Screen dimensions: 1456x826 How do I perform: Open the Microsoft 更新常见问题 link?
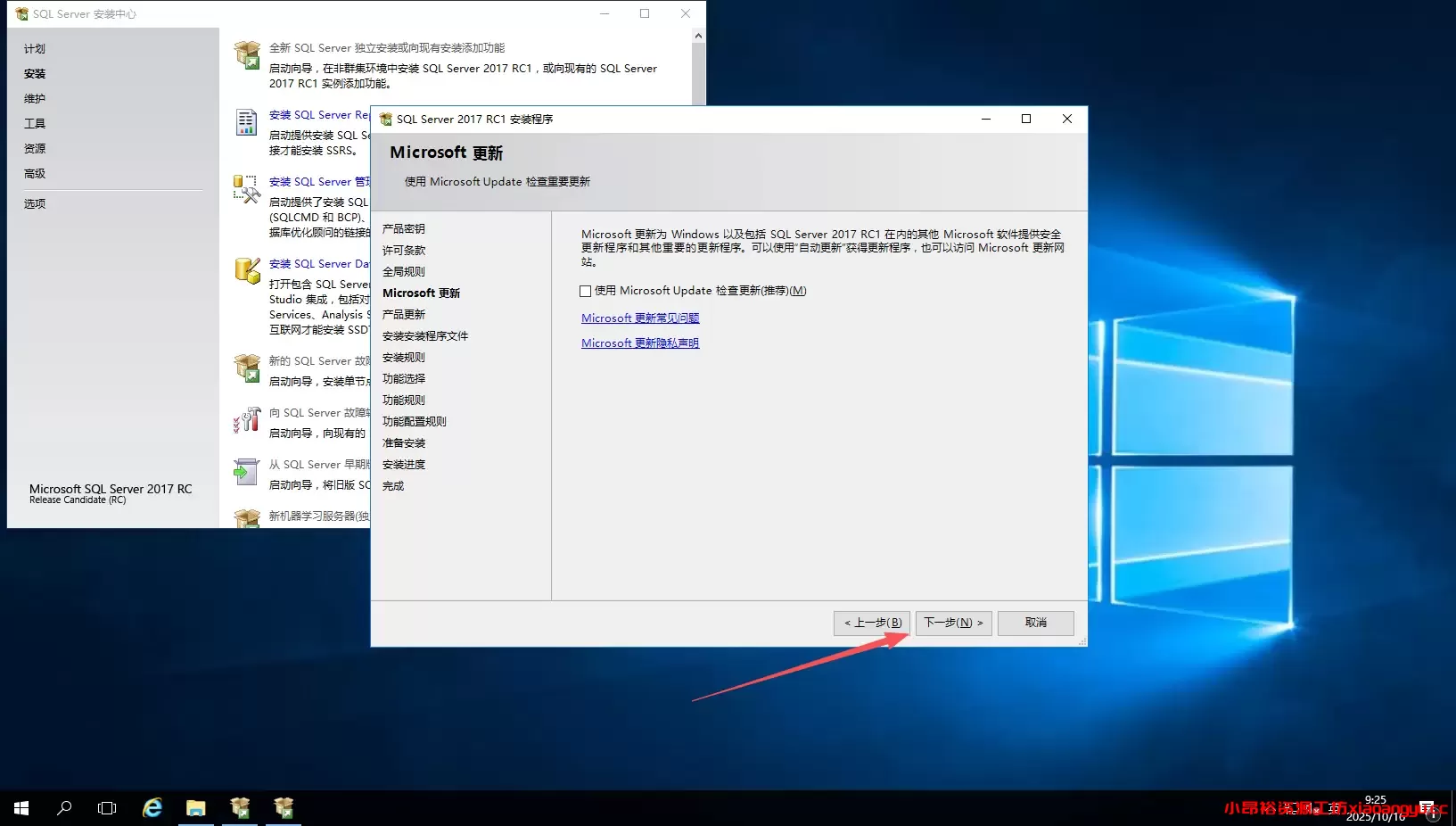click(x=639, y=318)
